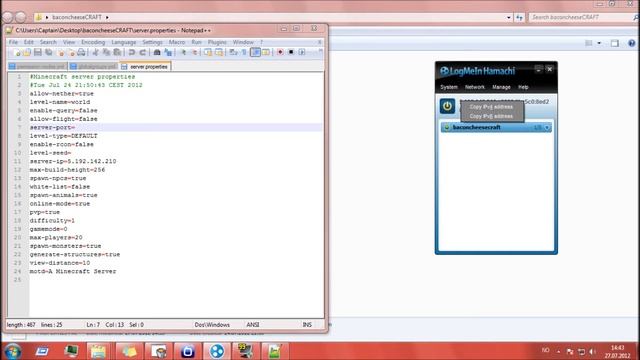Undo the last edit via toolbar
This screenshot has height=360, width=640.
[131, 52]
